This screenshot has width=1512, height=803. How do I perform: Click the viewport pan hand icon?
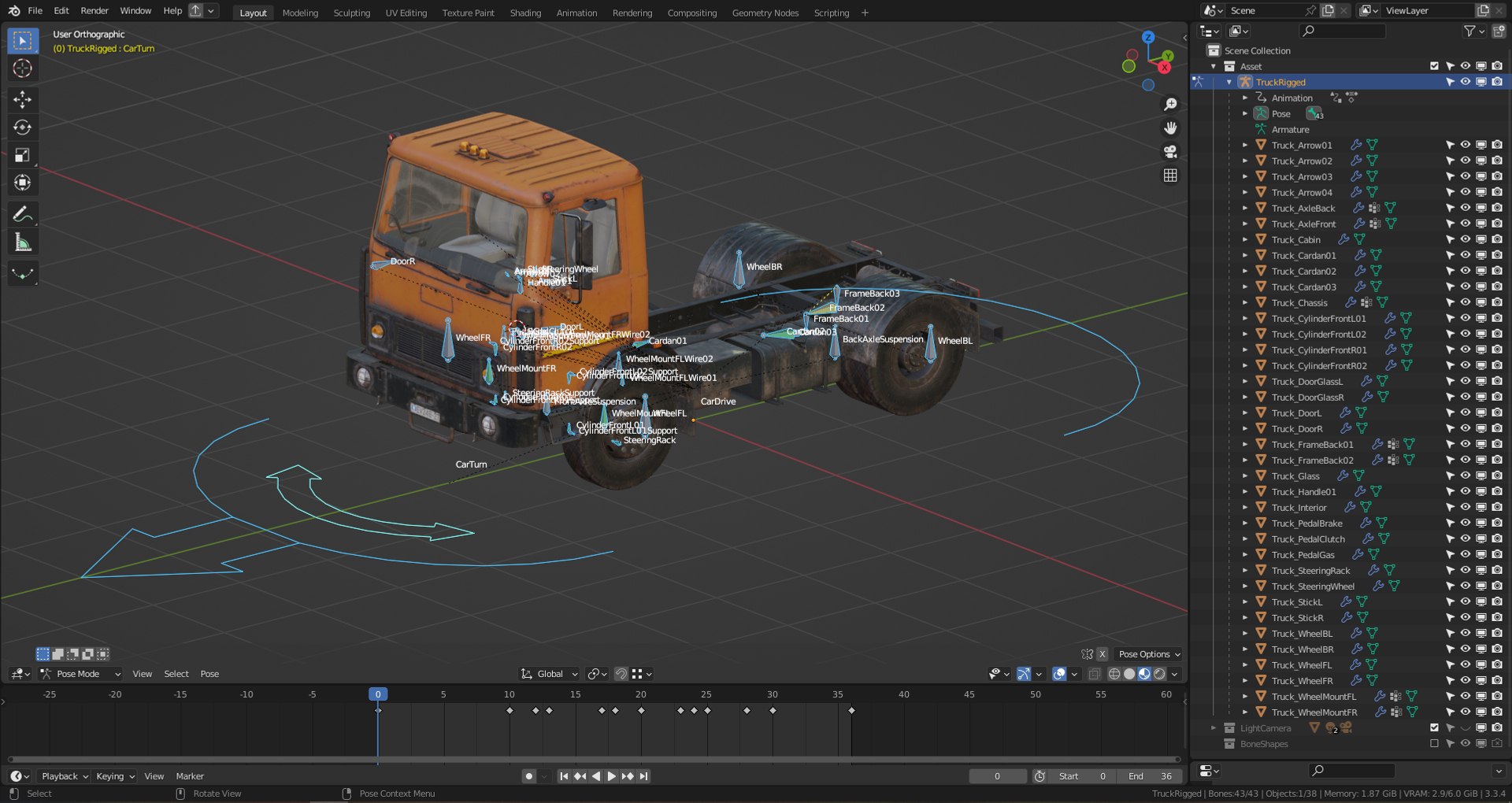(1171, 128)
